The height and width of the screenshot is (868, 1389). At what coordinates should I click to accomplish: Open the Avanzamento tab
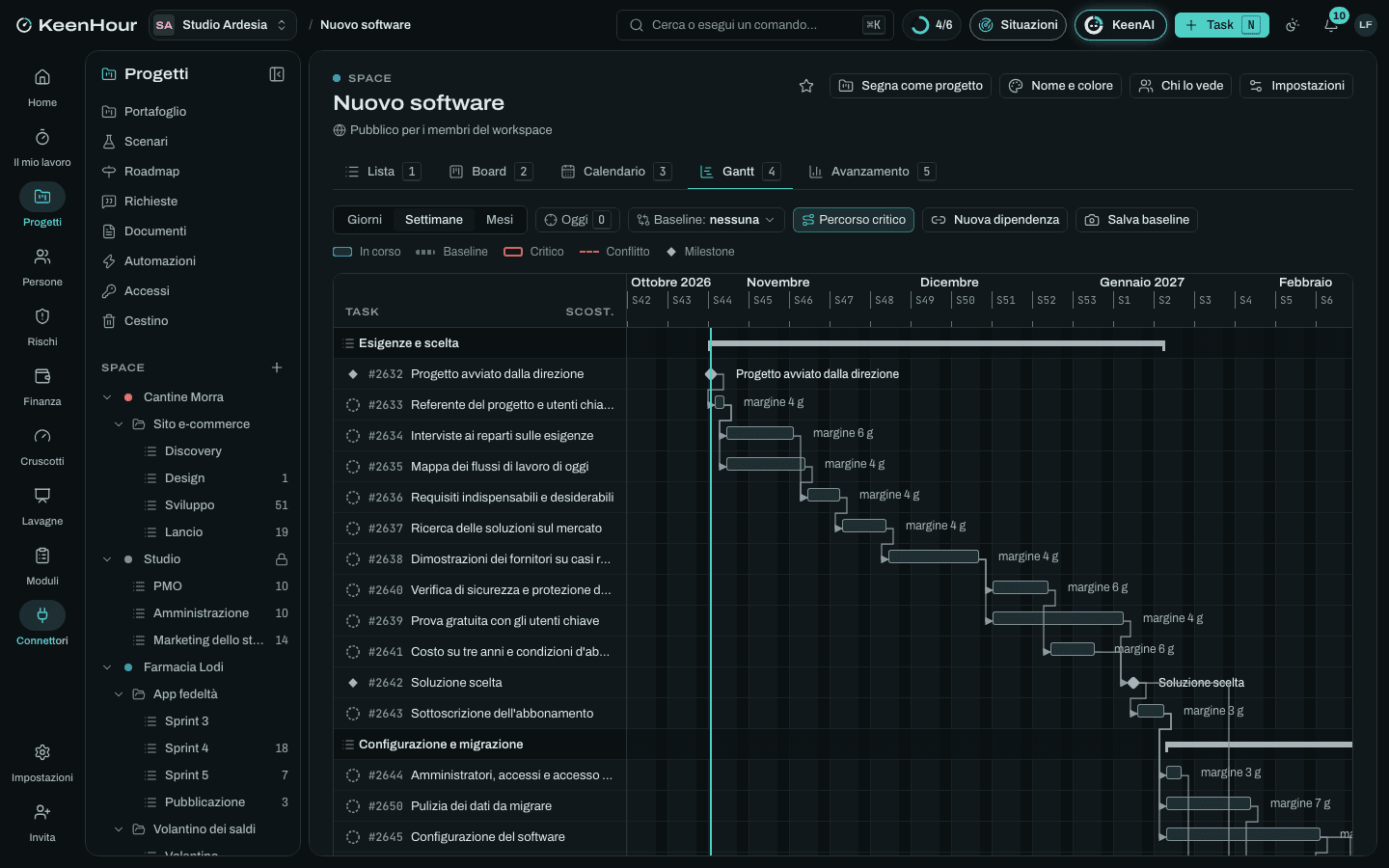[872, 172]
